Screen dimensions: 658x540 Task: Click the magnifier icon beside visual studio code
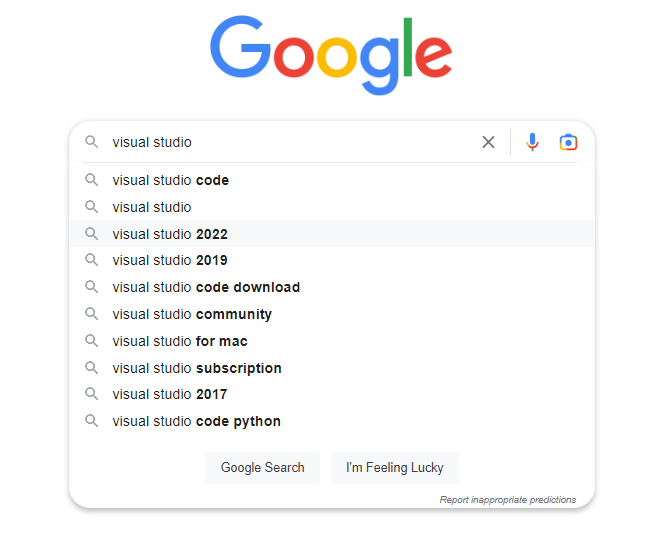91,180
